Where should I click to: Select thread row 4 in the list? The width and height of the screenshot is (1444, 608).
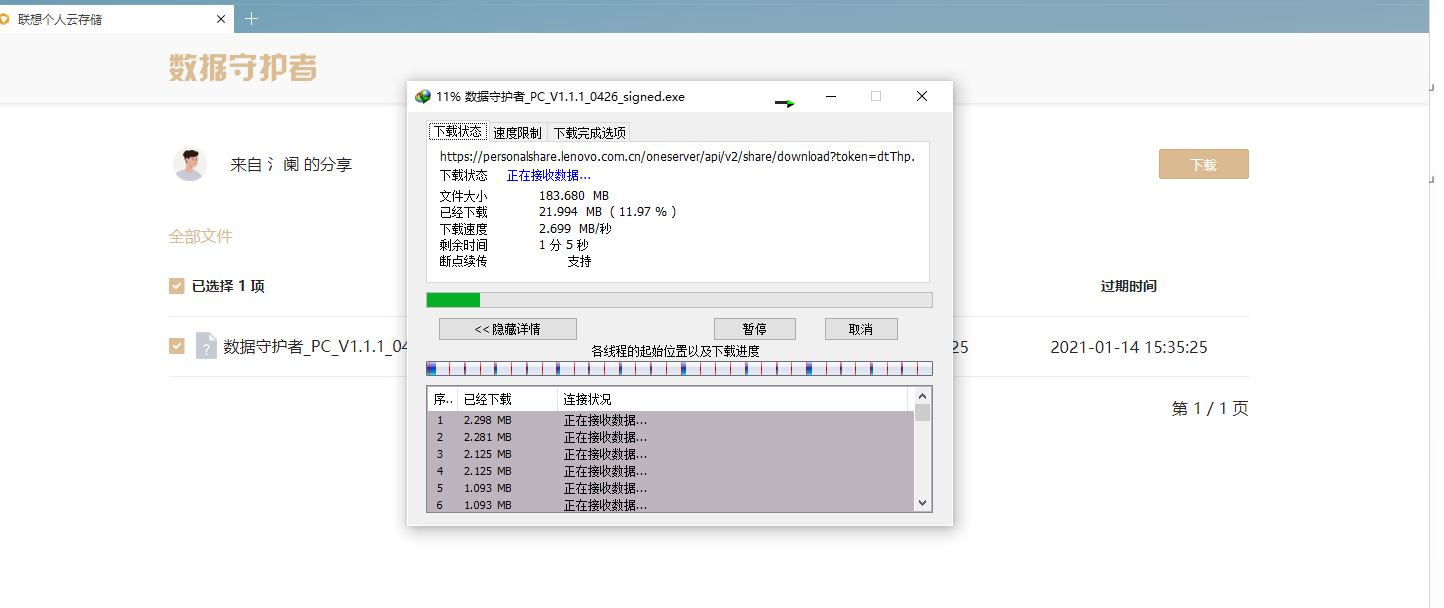point(671,471)
